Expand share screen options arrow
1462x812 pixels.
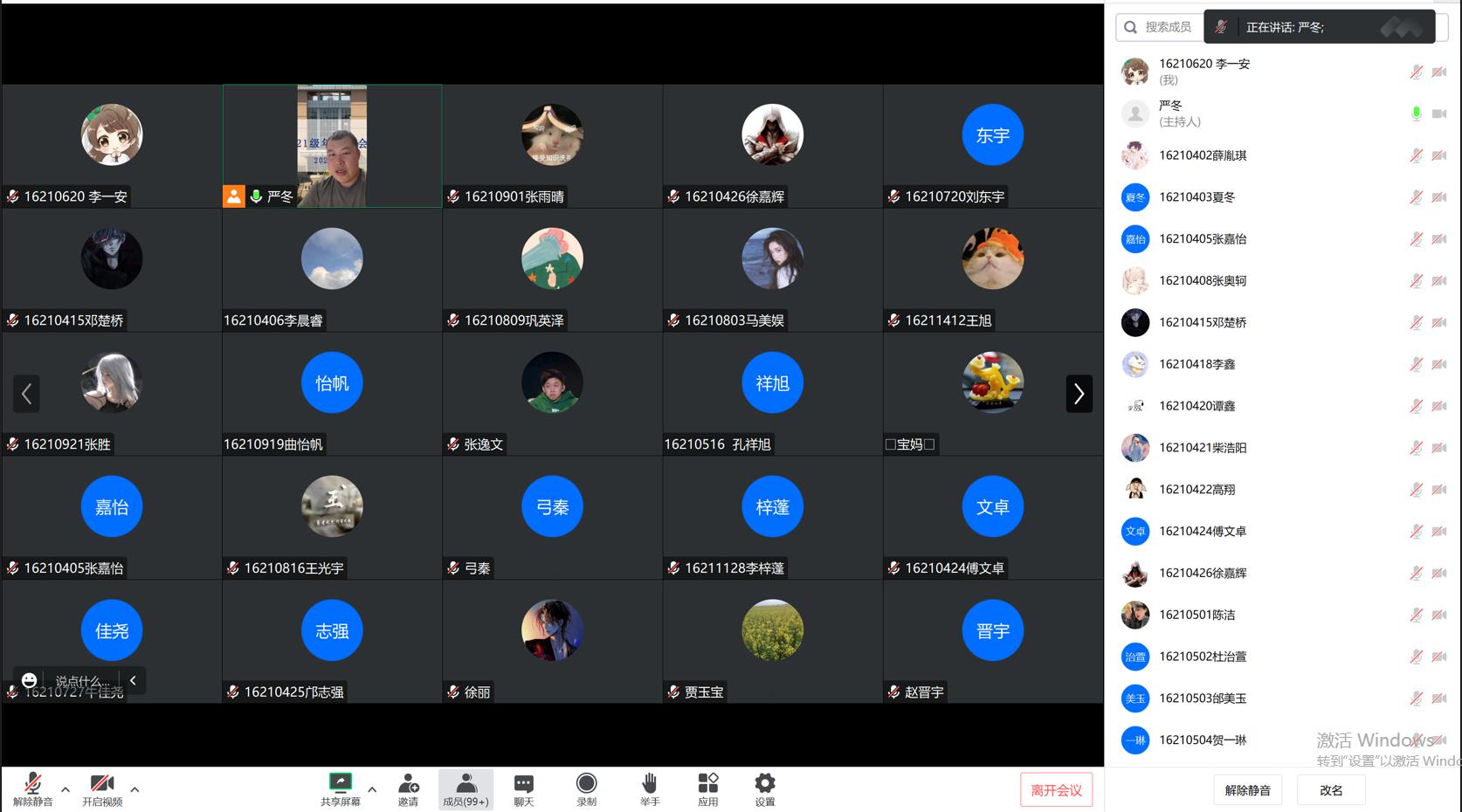tap(372, 789)
